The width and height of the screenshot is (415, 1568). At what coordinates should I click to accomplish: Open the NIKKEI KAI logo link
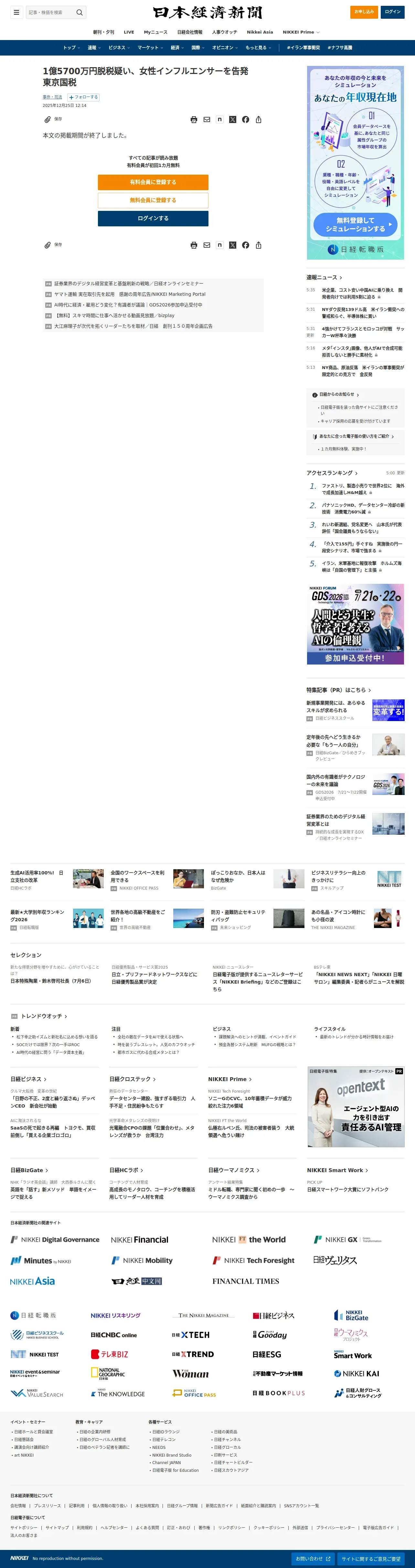356,1374
